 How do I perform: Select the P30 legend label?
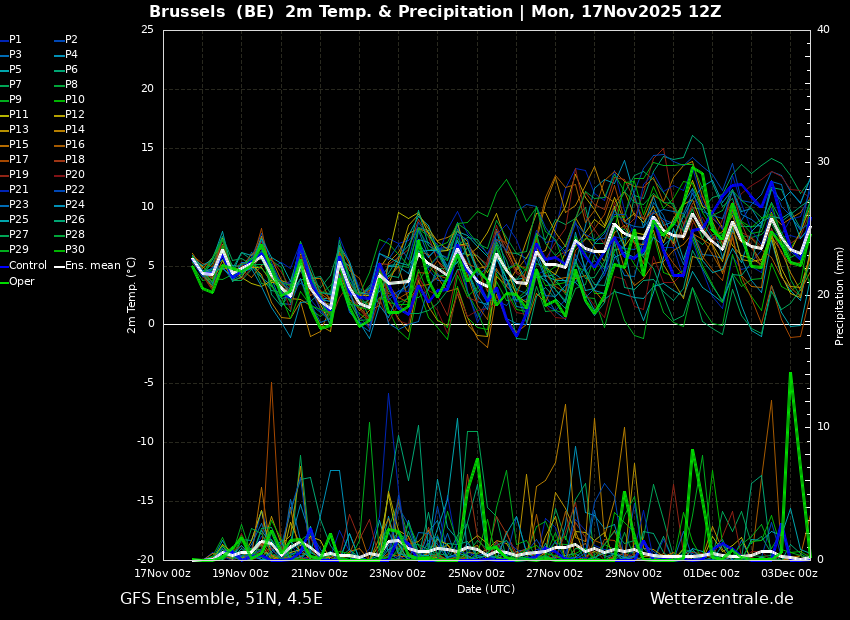(69, 250)
